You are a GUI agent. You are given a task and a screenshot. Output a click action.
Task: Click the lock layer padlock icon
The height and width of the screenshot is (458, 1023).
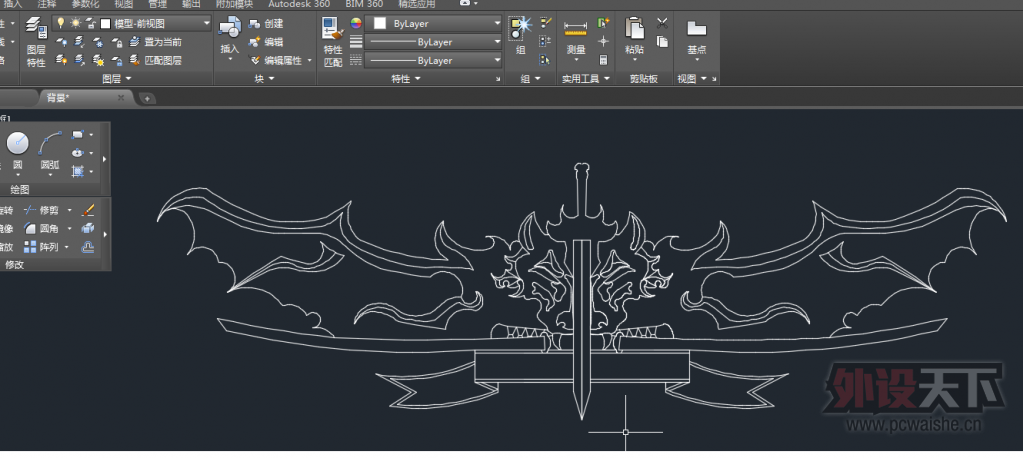[x=117, y=42]
